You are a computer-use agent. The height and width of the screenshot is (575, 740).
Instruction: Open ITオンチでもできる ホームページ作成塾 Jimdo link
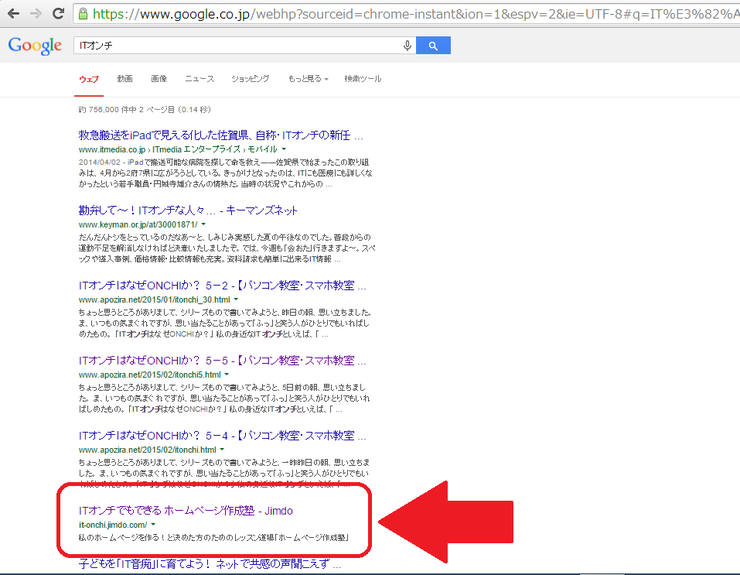pyautogui.click(x=185, y=511)
